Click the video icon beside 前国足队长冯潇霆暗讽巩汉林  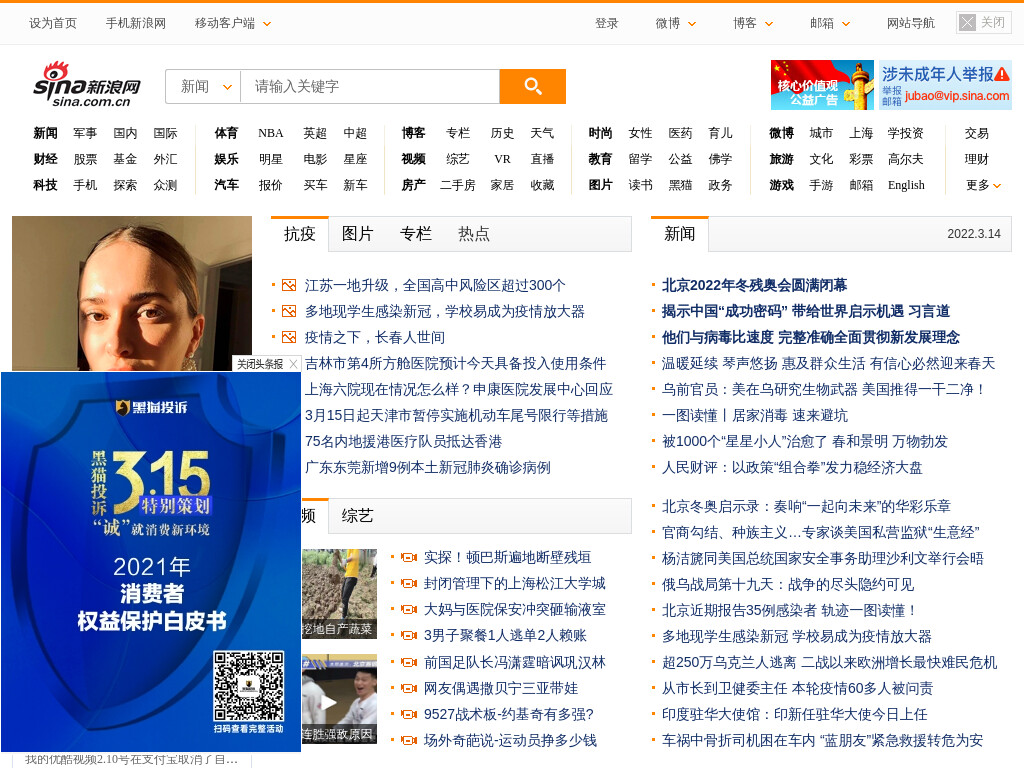pyautogui.click(x=409, y=663)
